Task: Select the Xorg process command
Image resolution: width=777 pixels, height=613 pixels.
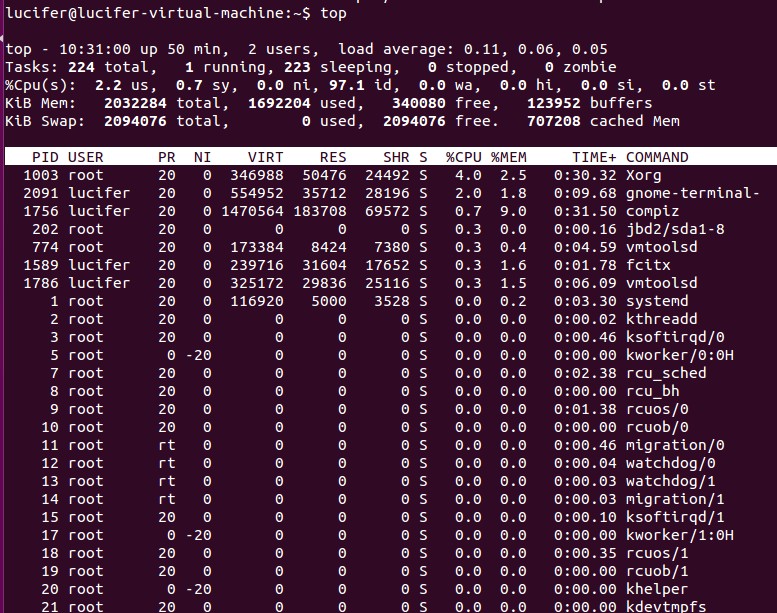Action: pos(643,175)
